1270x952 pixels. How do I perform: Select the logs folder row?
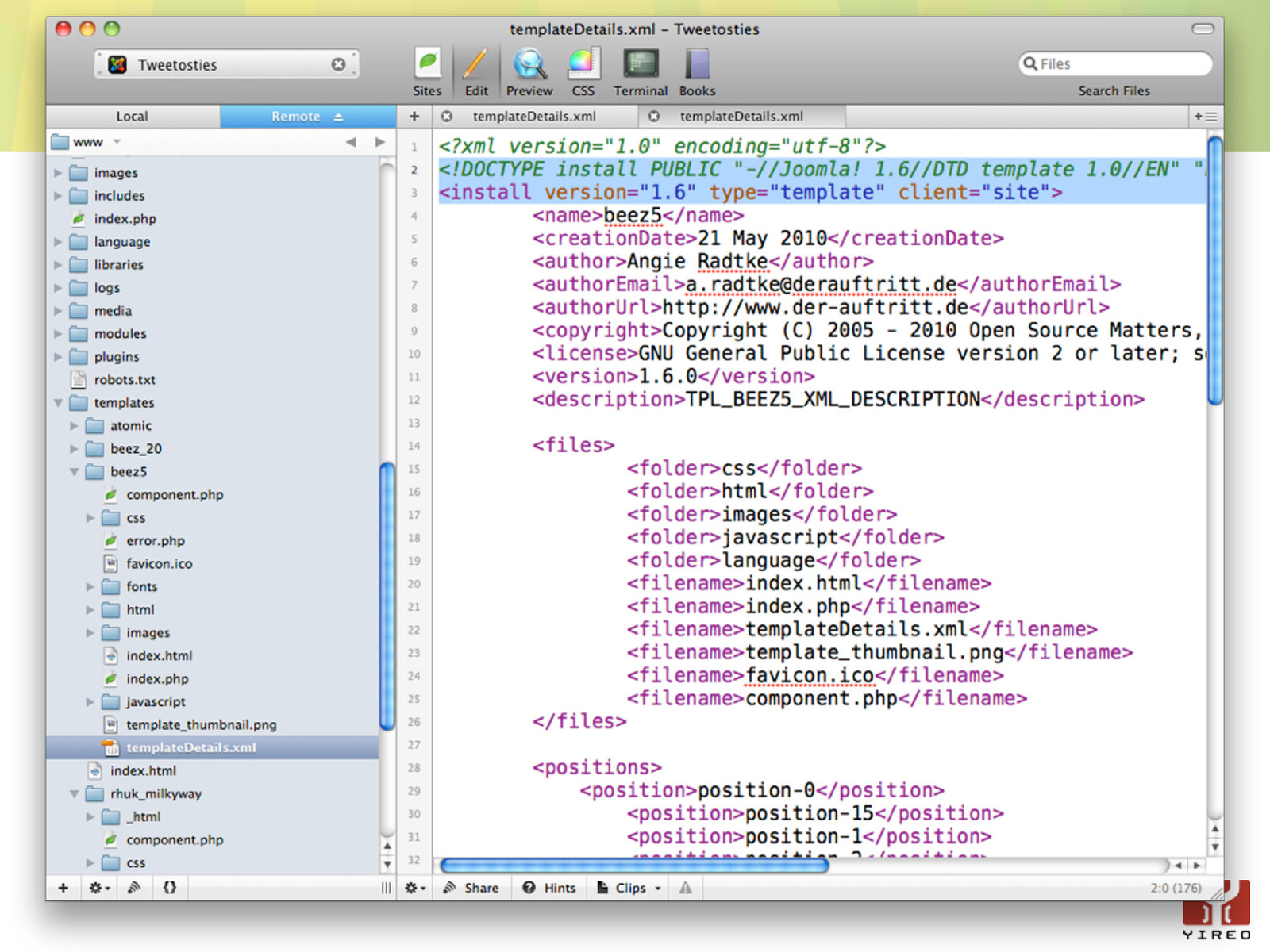pyautogui.click(x=213, y=288)
